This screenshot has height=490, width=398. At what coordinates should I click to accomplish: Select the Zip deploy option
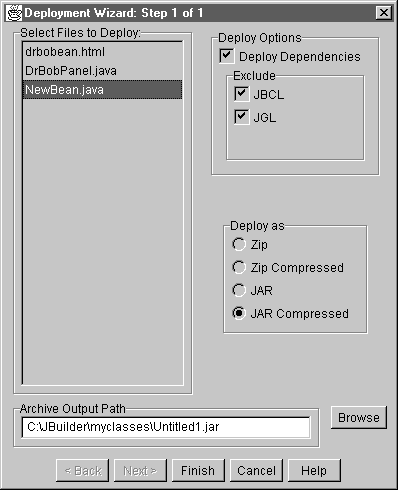point(239,244)
